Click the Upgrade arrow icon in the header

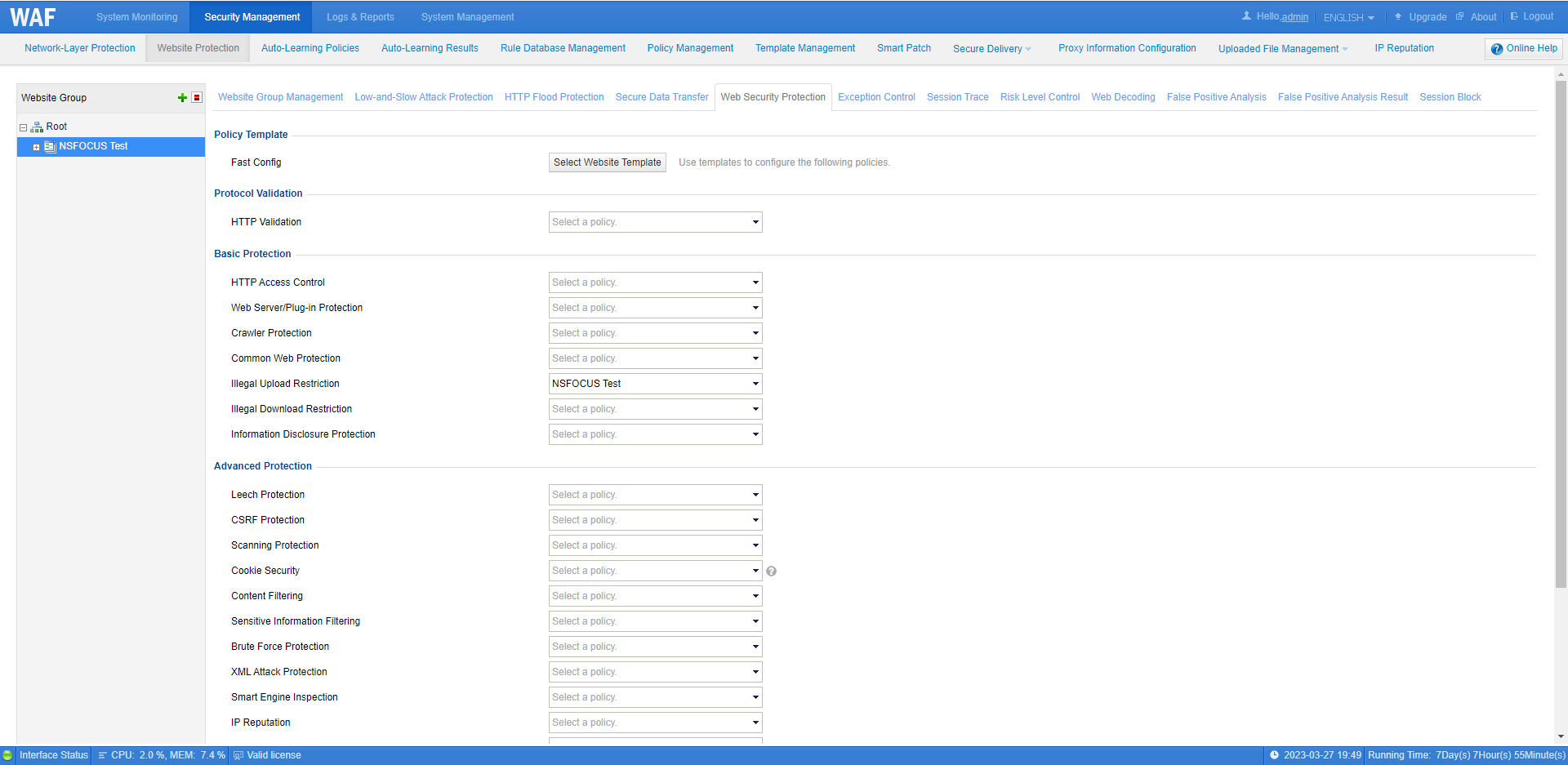tap(1398, 16)
